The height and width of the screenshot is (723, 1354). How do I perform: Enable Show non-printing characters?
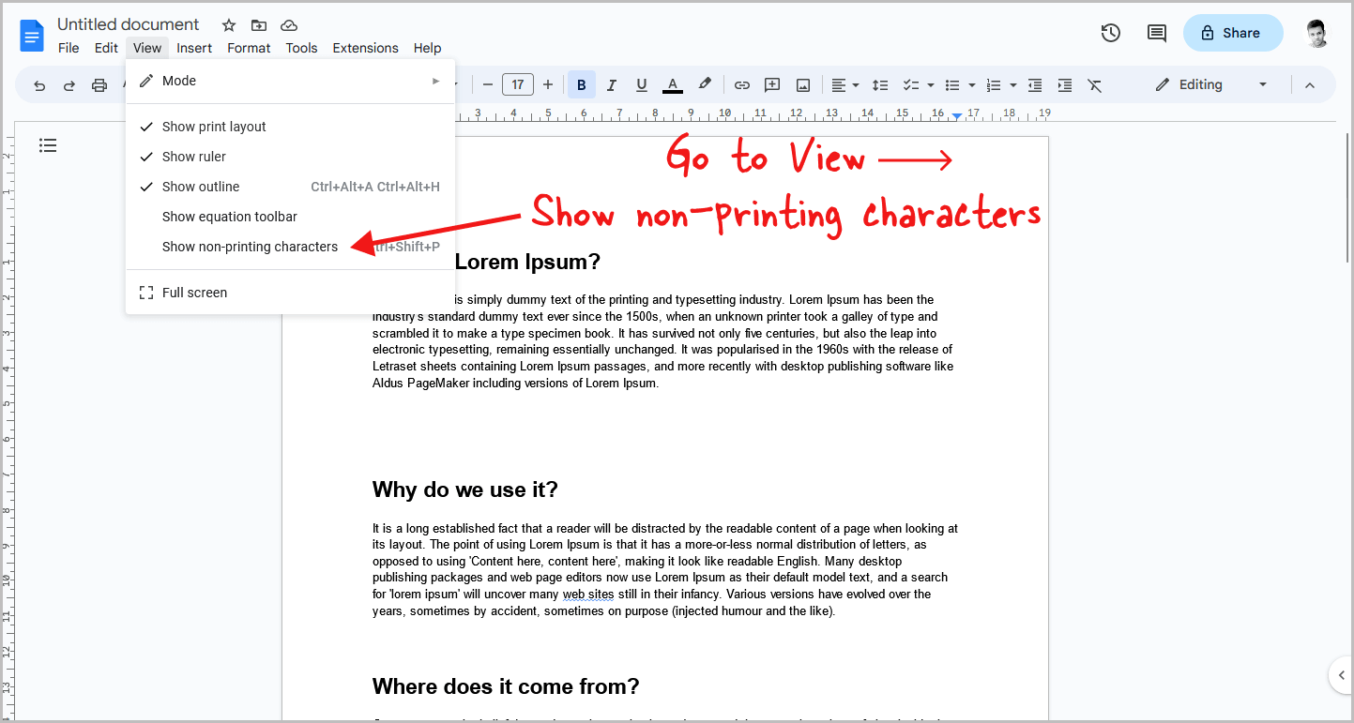click(290, 247)
